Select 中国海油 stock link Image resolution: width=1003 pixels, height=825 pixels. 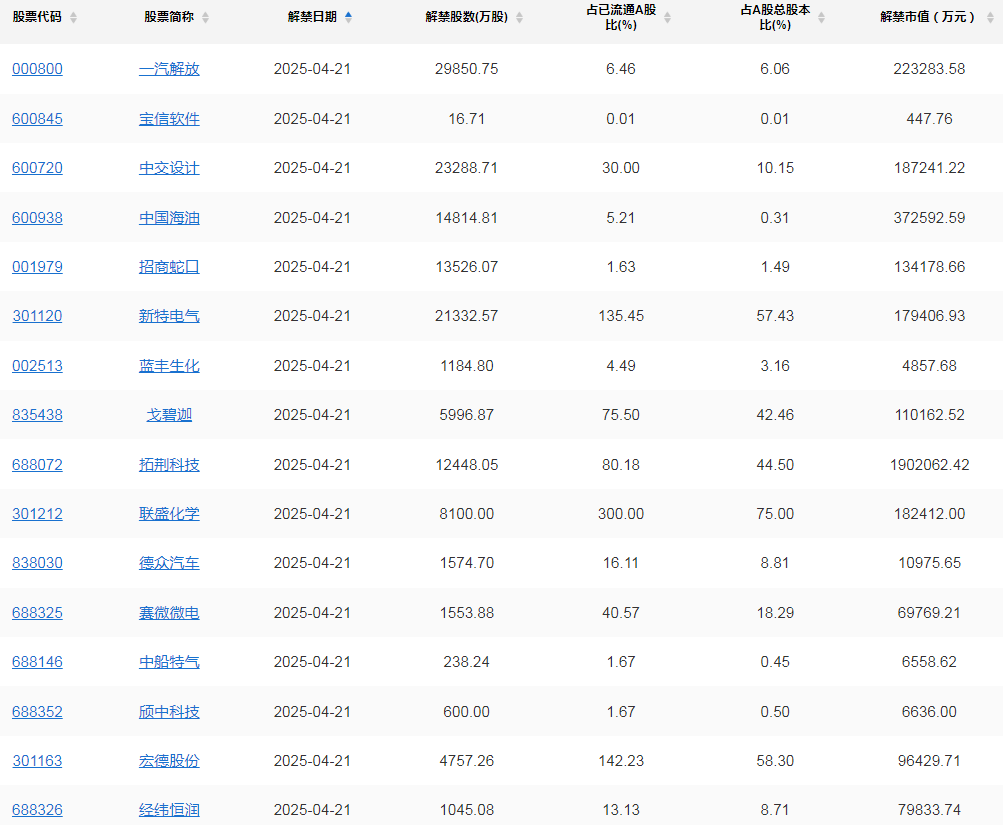169,217
